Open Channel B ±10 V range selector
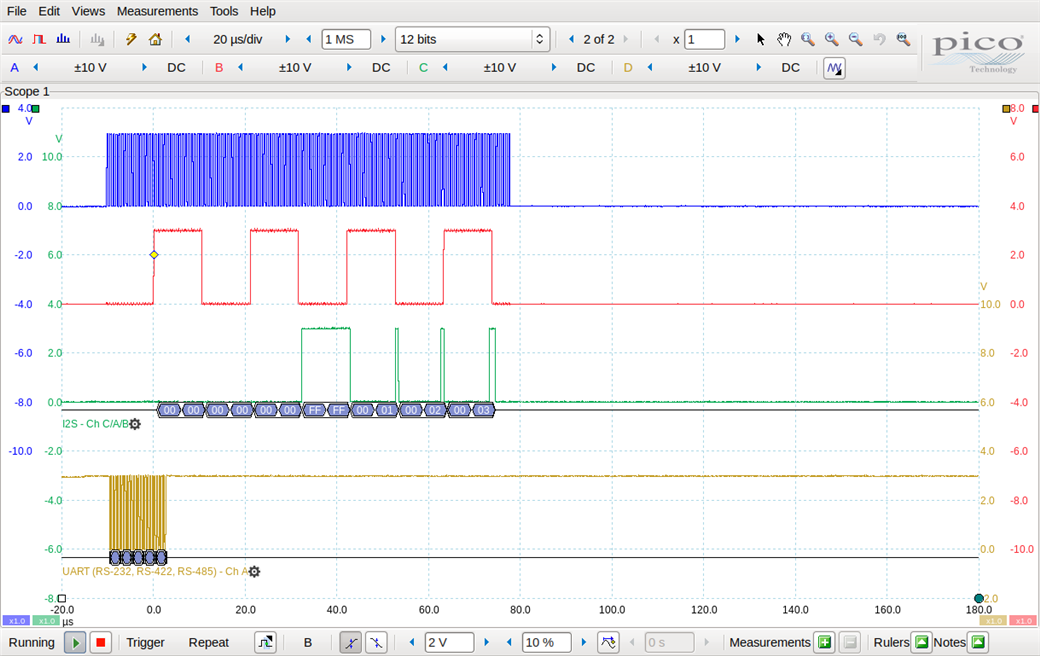The image size is (1040, 656). (x=295, y=68)
